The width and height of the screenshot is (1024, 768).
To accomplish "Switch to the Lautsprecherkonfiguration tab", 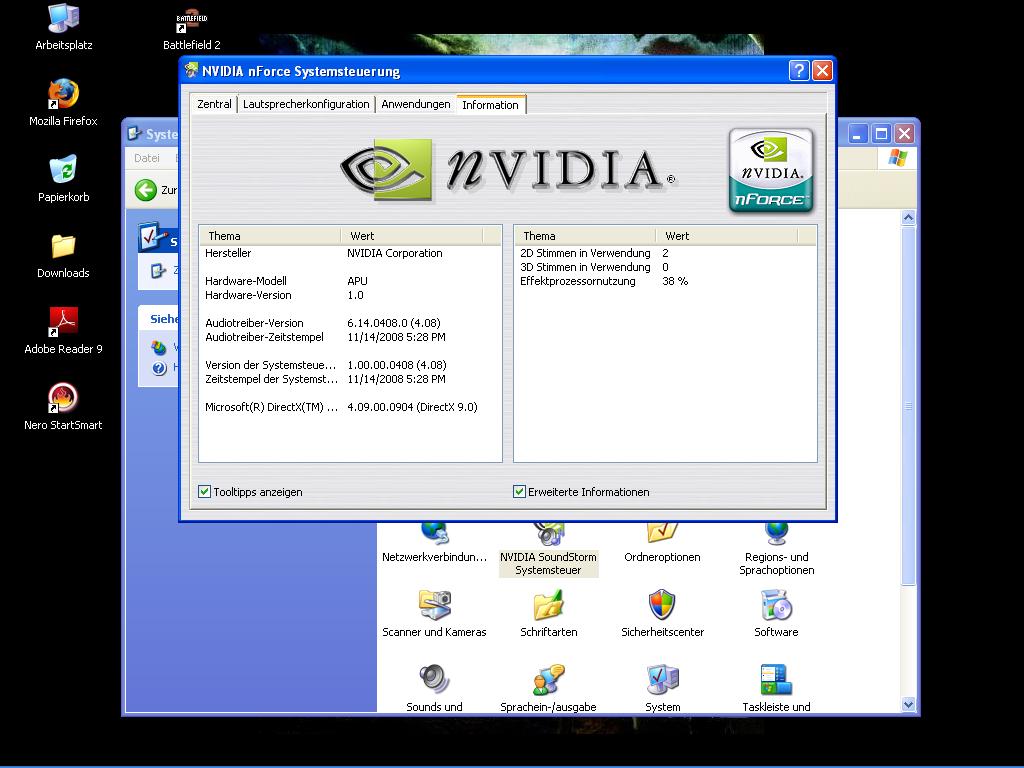I will [306, 104].
